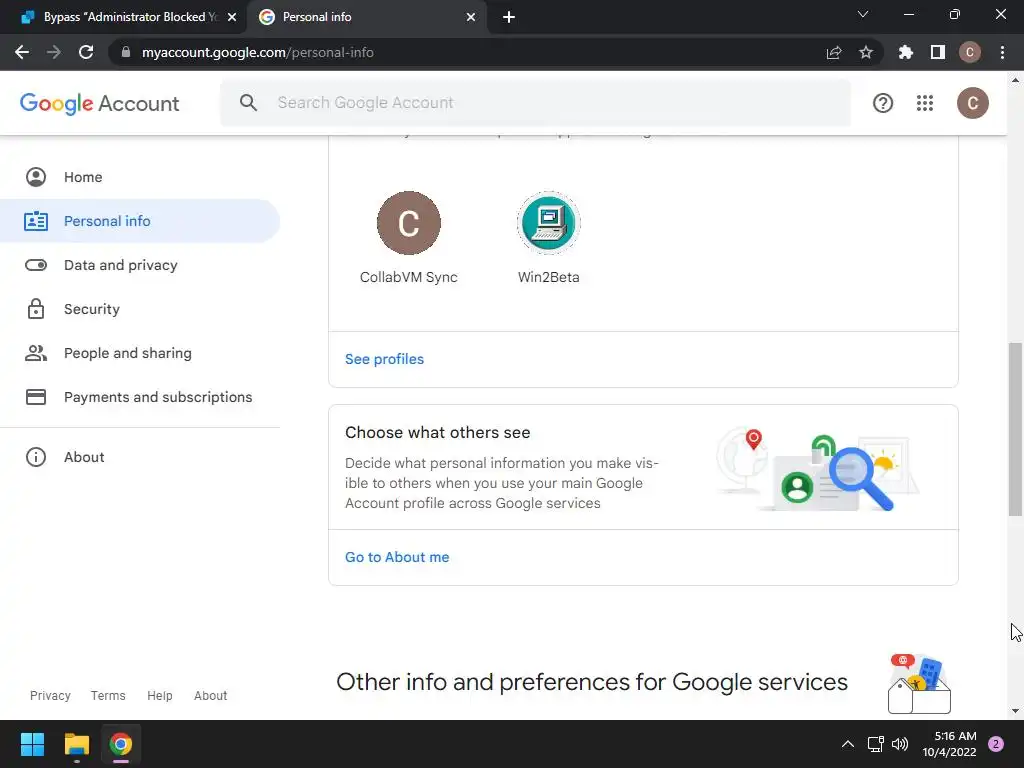Follow the Go to About me link
1024x768 pixels.
(397, 557)
